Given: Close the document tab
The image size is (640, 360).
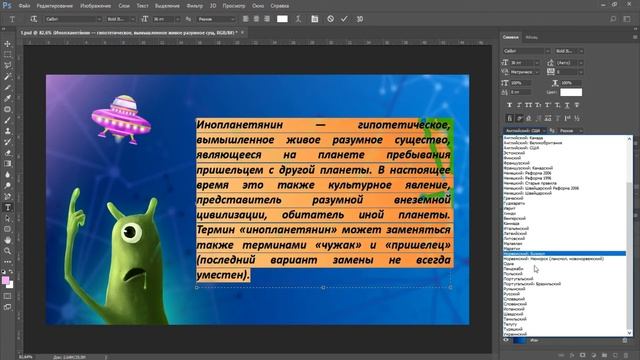Looking at the screenshot, I should point(242,32).
